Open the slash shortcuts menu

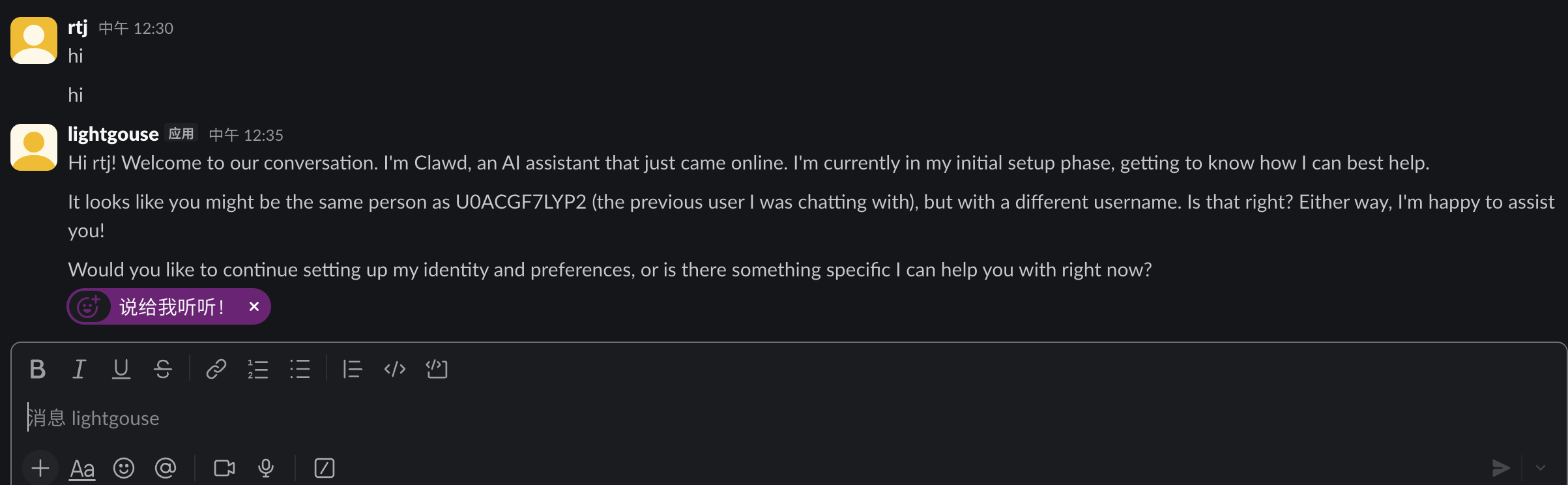325,468
